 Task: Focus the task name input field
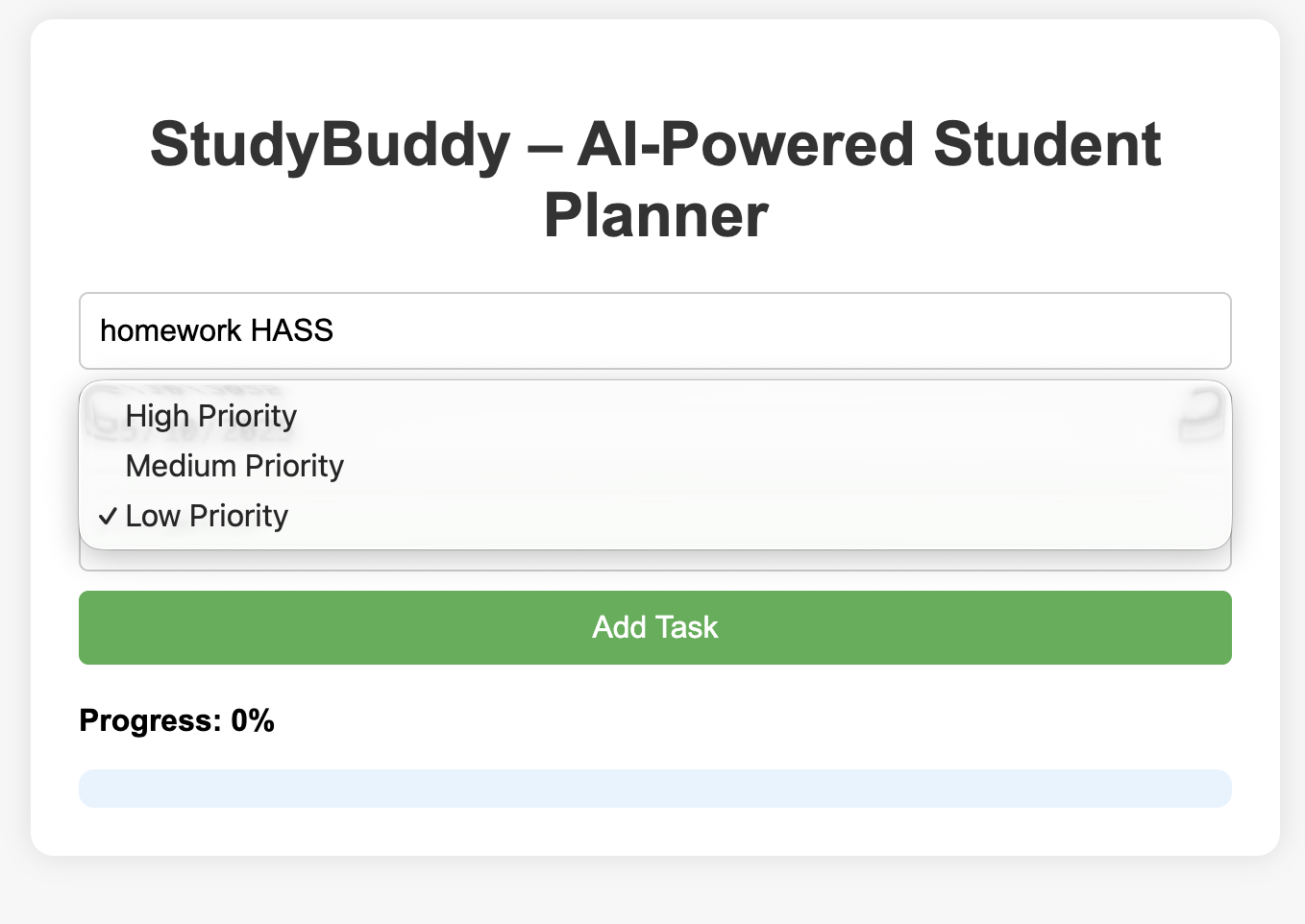(x=653, y=330)
